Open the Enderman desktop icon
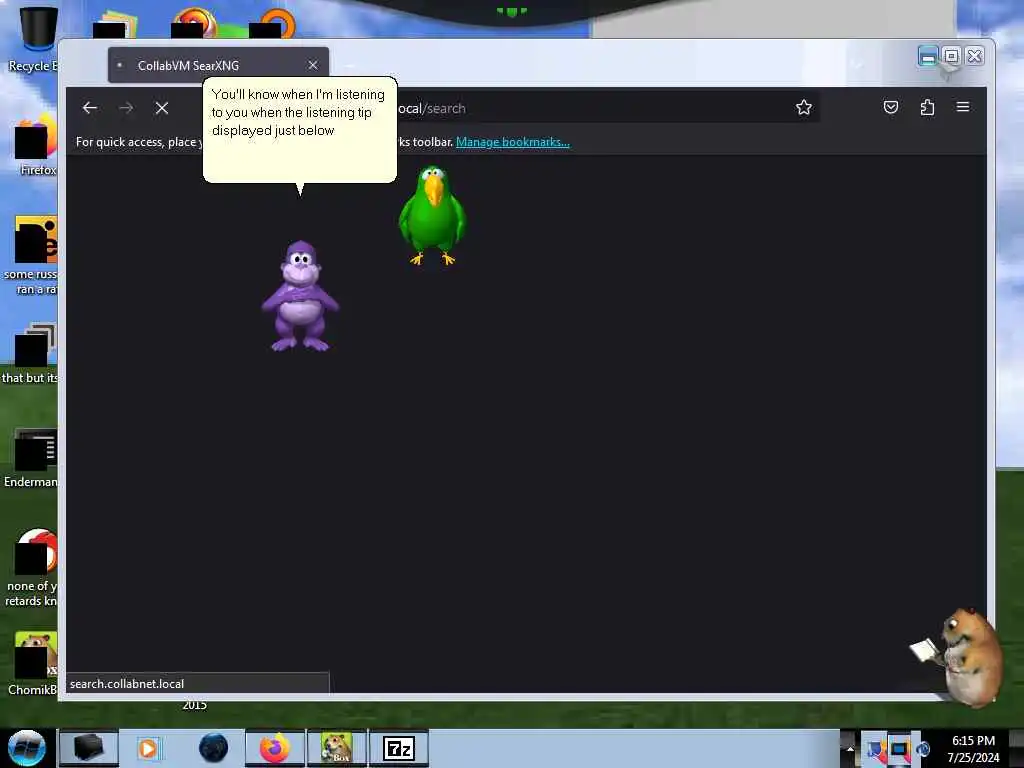The image size is (1024, 768). pyautogui.click(x=33, y=459)
